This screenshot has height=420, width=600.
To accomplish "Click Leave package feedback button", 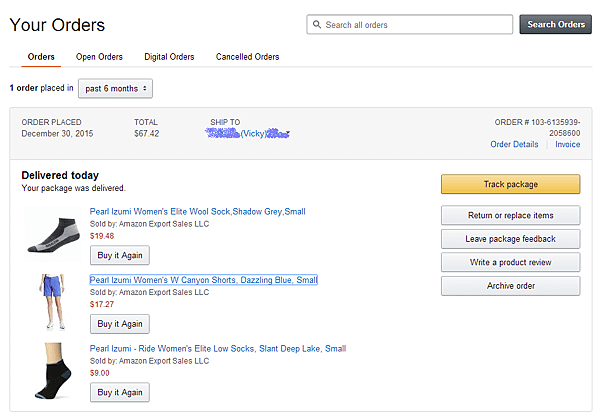I will point(510,239).
